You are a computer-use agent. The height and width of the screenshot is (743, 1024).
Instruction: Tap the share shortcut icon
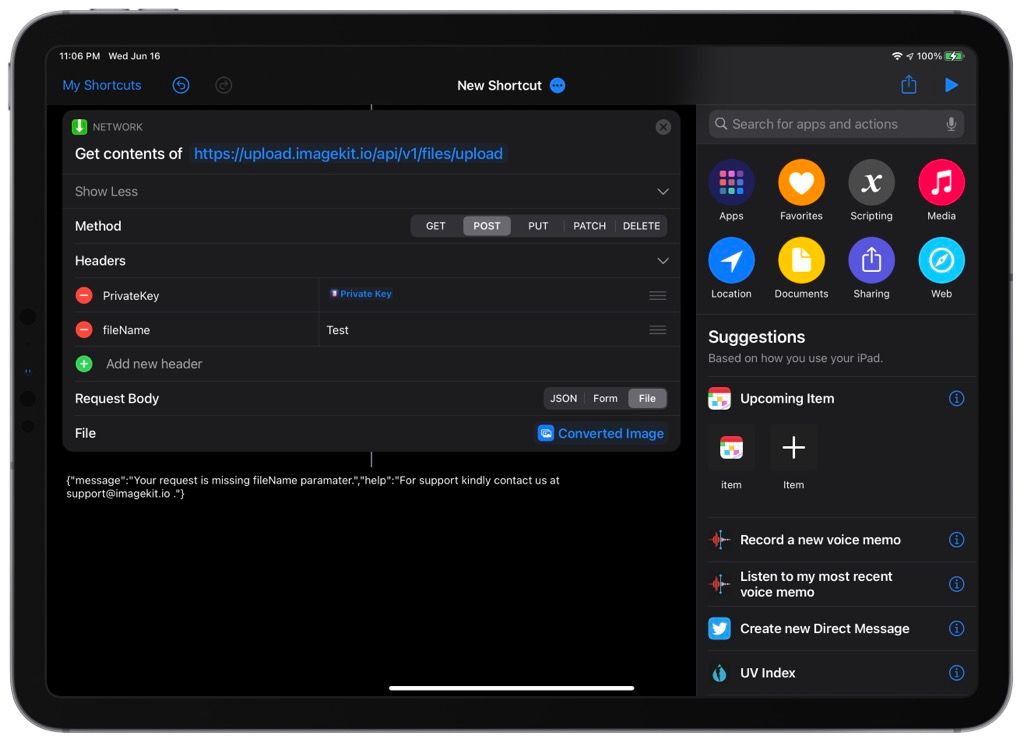[x=909, y=85]
